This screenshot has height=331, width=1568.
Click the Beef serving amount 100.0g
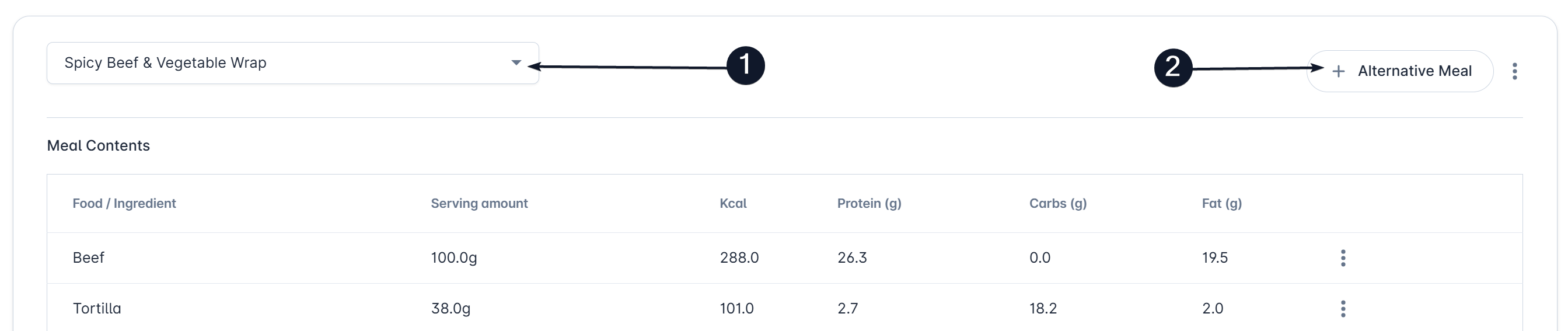point(454,258)
